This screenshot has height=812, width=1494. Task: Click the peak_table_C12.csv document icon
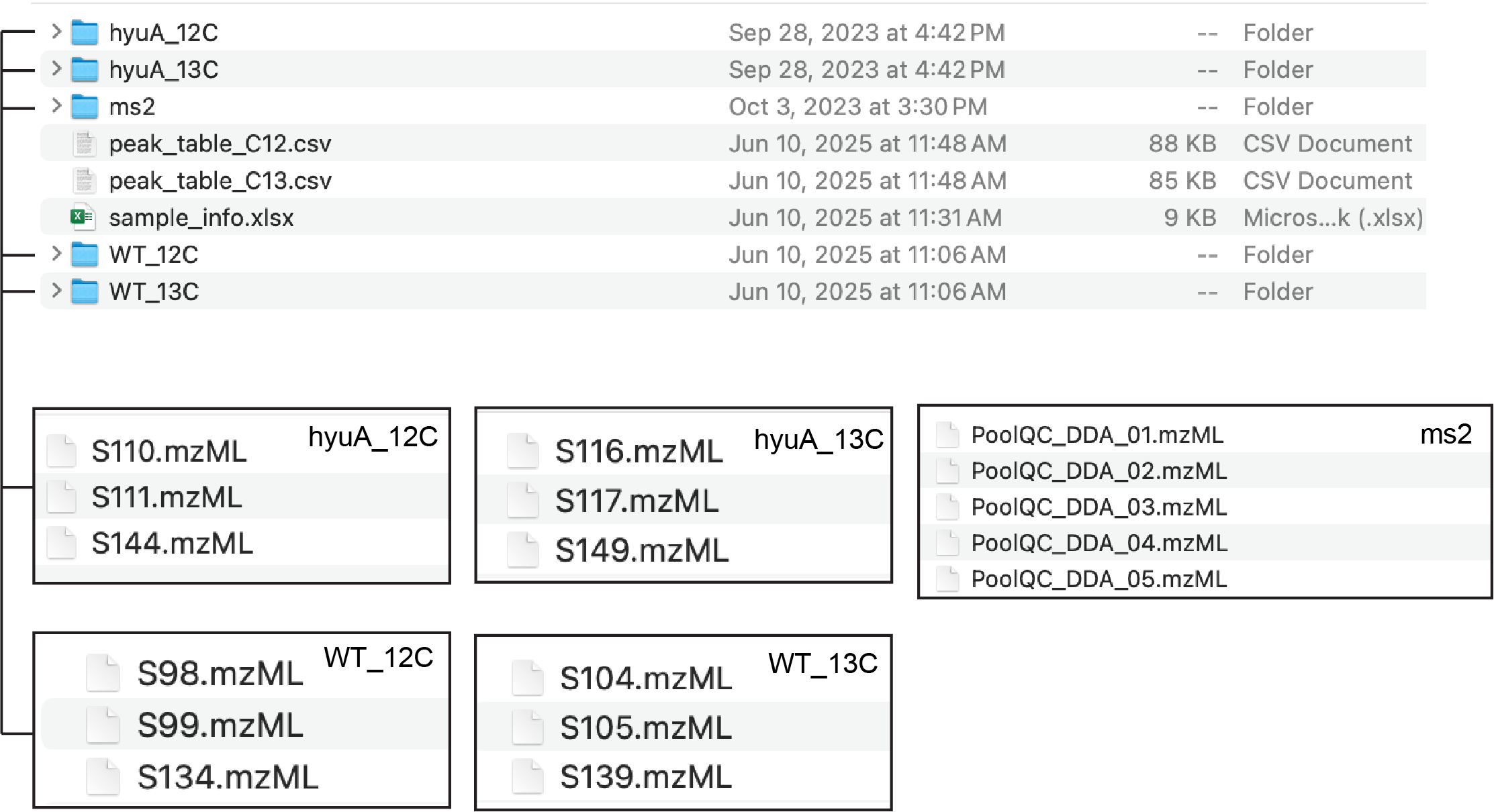click(x=85, y=143)
